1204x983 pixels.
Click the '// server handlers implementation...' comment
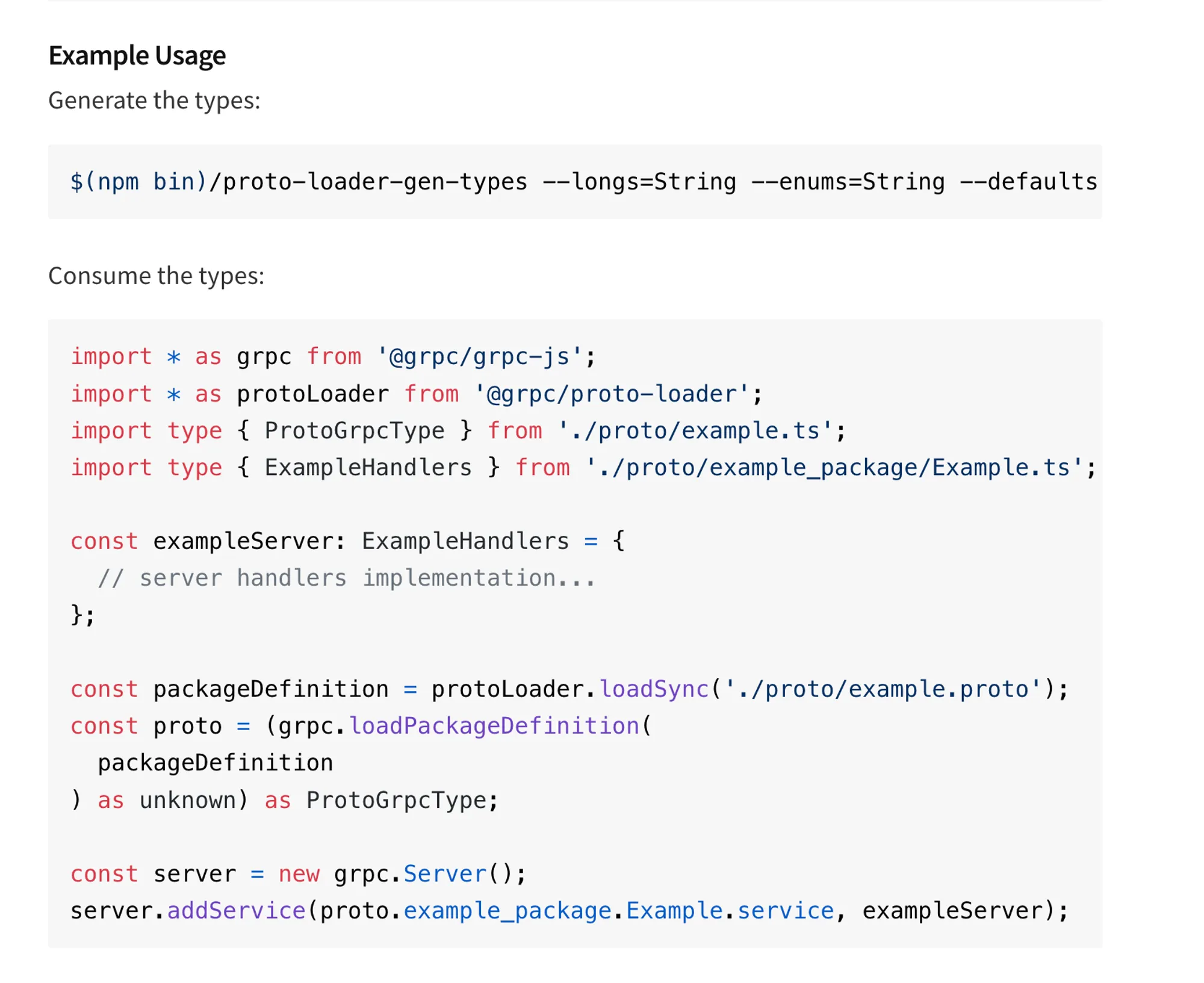[346, 578]
